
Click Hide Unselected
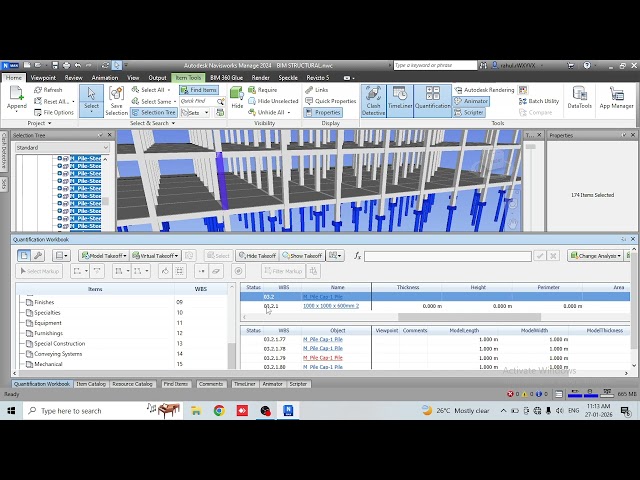tap(273, 101)
